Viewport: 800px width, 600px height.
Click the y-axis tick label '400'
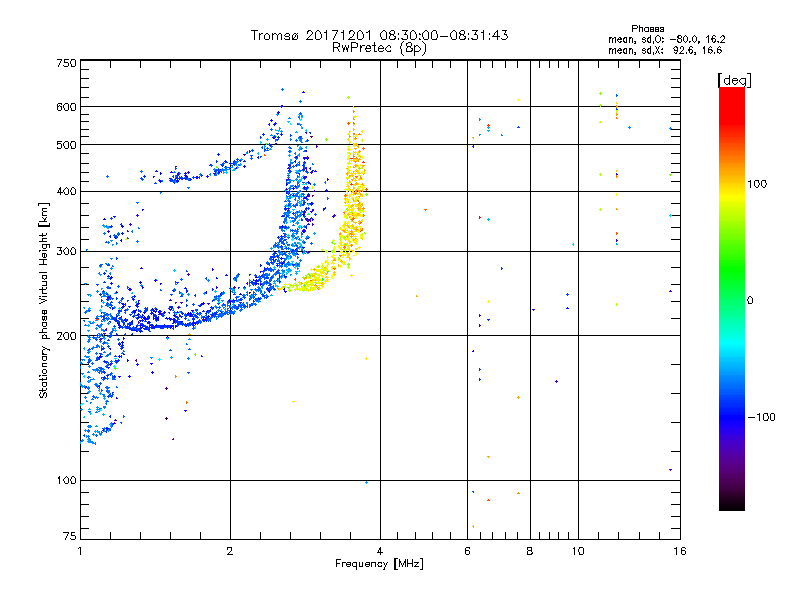(x=66, y=192)
